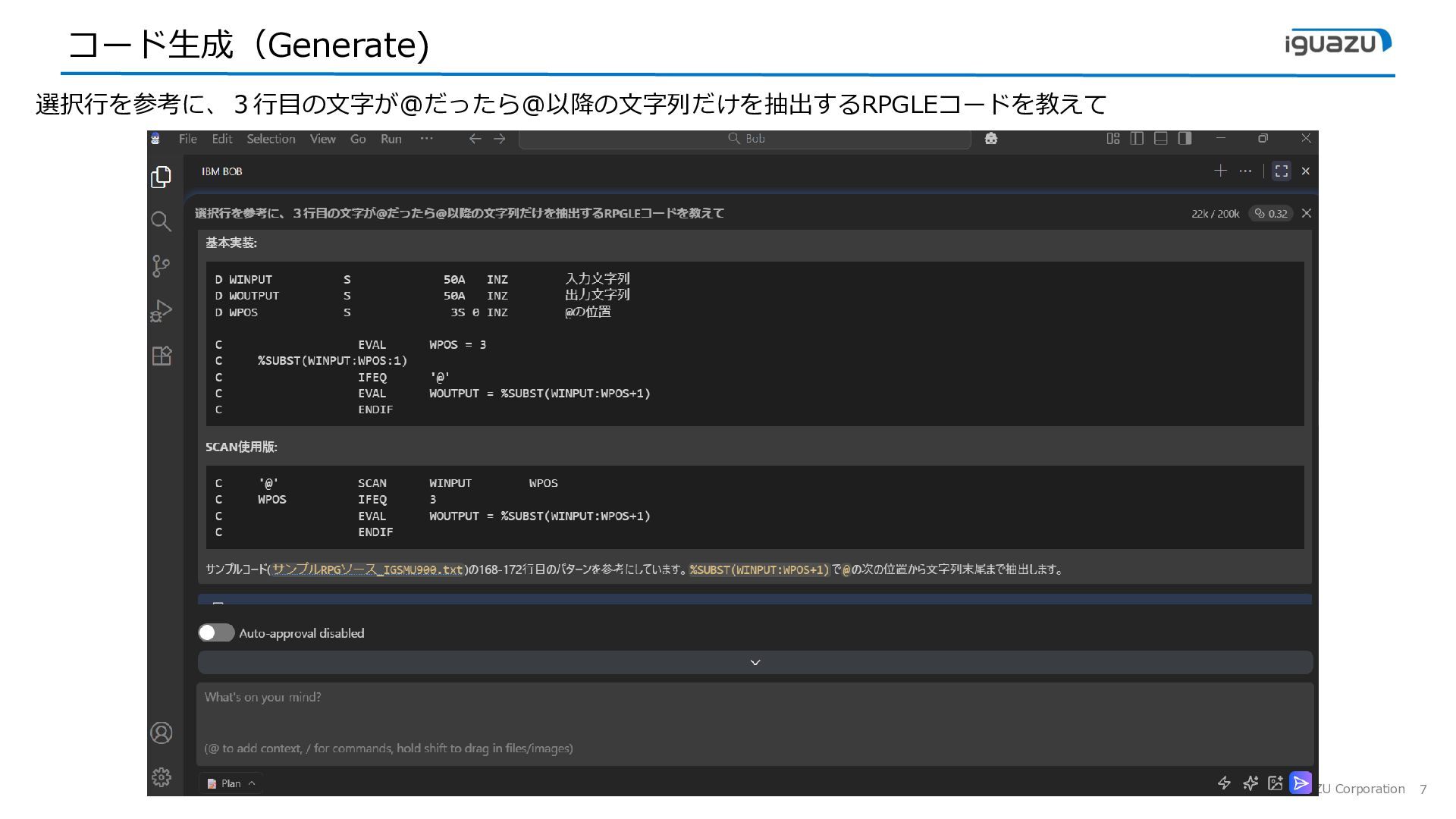Open the Run menu
Viewport: 1456px width, 819px height.
tap(391, 139)
